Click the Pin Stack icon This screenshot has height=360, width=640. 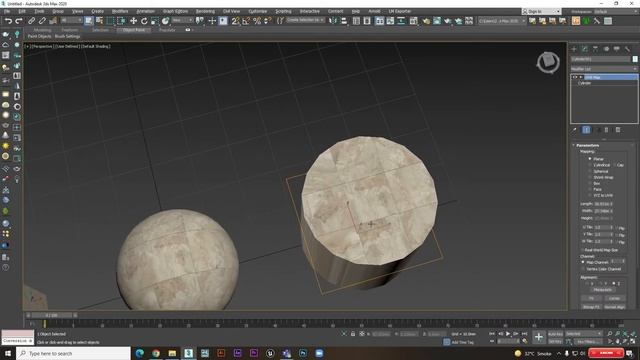[x=575, y=130]
